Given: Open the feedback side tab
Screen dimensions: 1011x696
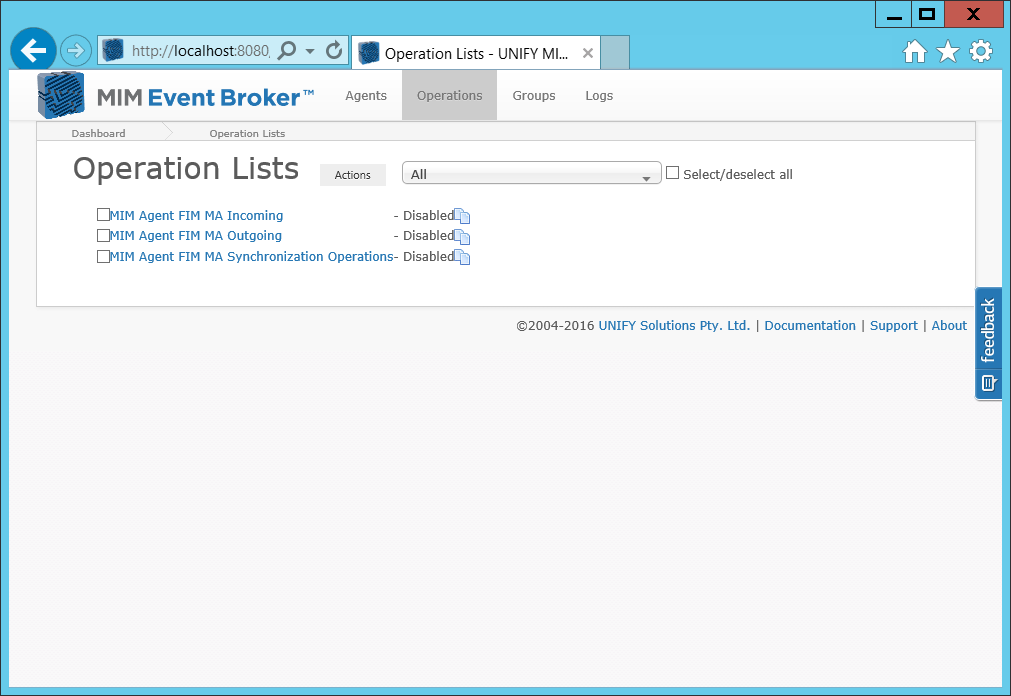Looking at the screenshot, I should 988,343.
